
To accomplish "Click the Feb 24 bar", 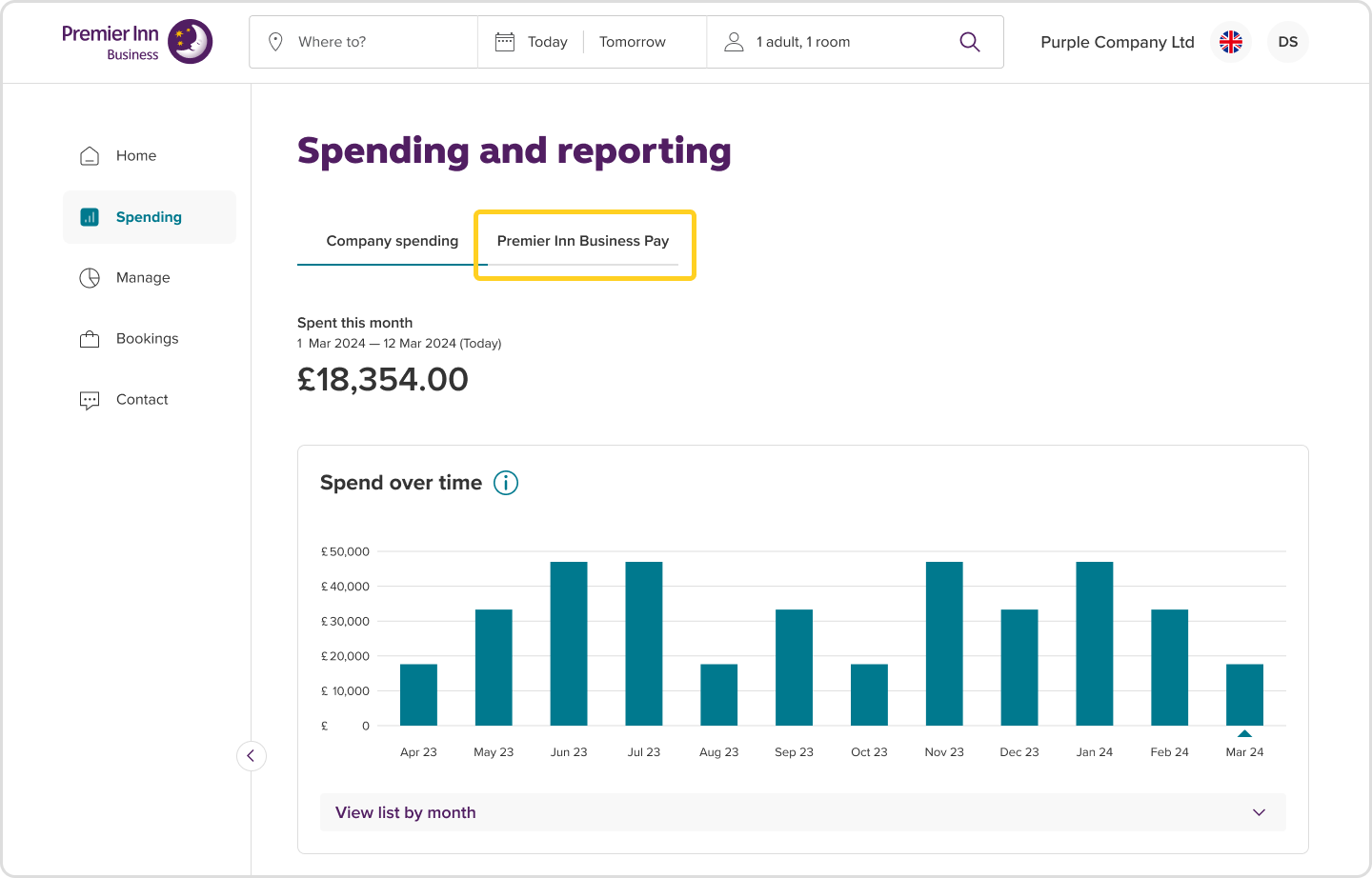I will click(x=1170, y=668).
